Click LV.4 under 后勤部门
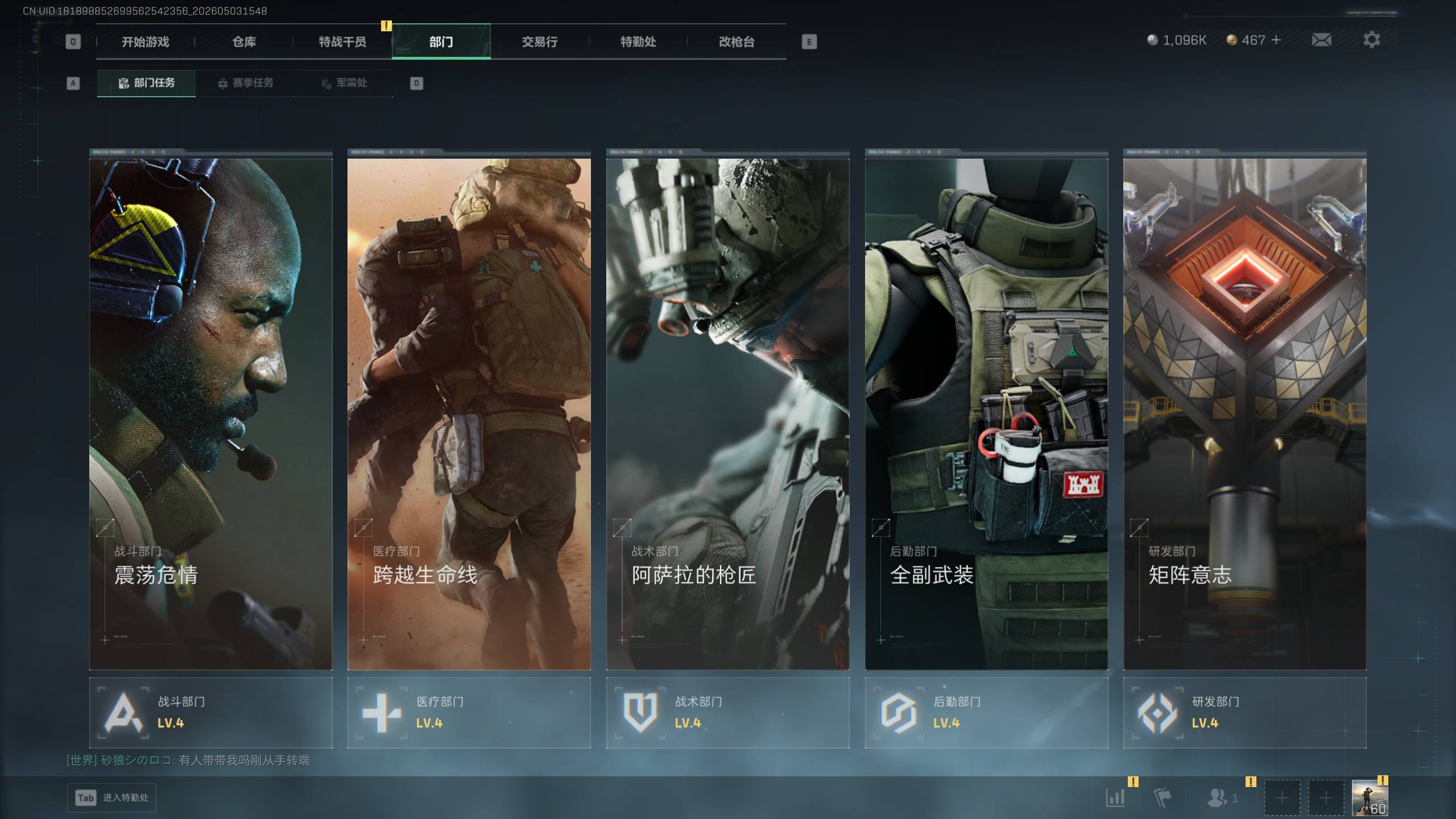1456x819 pixels. point(946,723)
